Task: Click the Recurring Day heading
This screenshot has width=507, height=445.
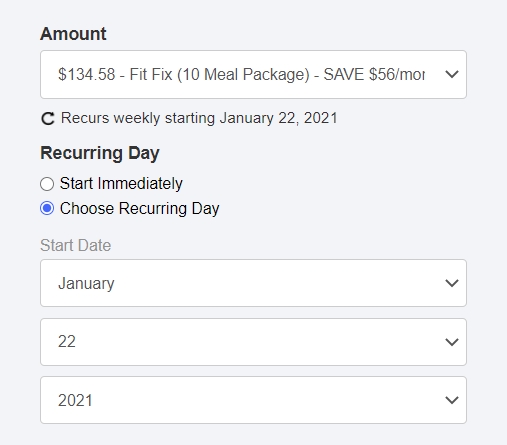Action: (x=100, y=153)
